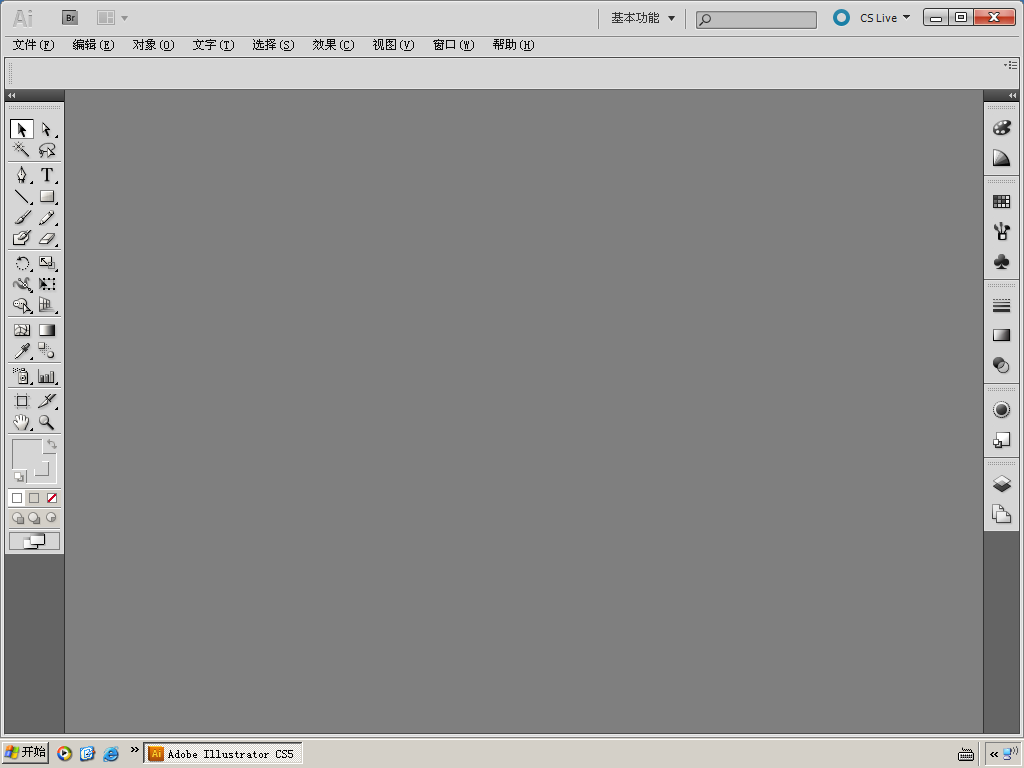Set paint mode to Color
This screenshot has width=1024, height=768.
tap(17, 498)
